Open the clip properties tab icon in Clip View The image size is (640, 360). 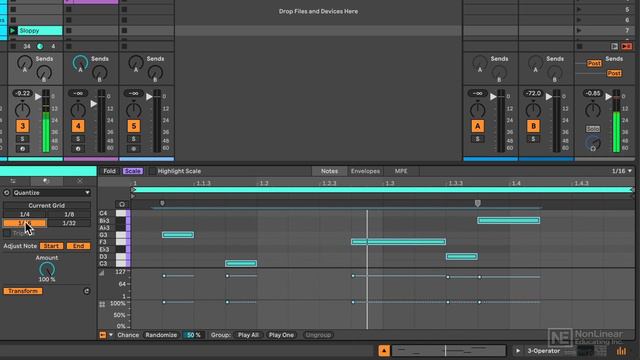pos(13,181)
